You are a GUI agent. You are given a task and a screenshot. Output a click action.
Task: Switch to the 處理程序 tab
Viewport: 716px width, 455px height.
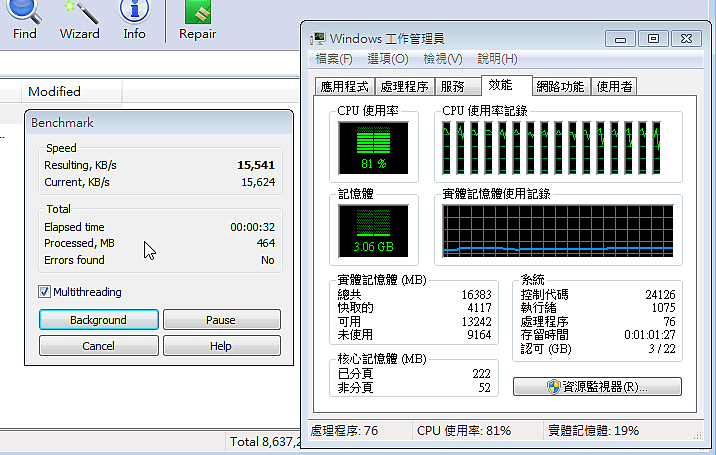coord(404,86)
